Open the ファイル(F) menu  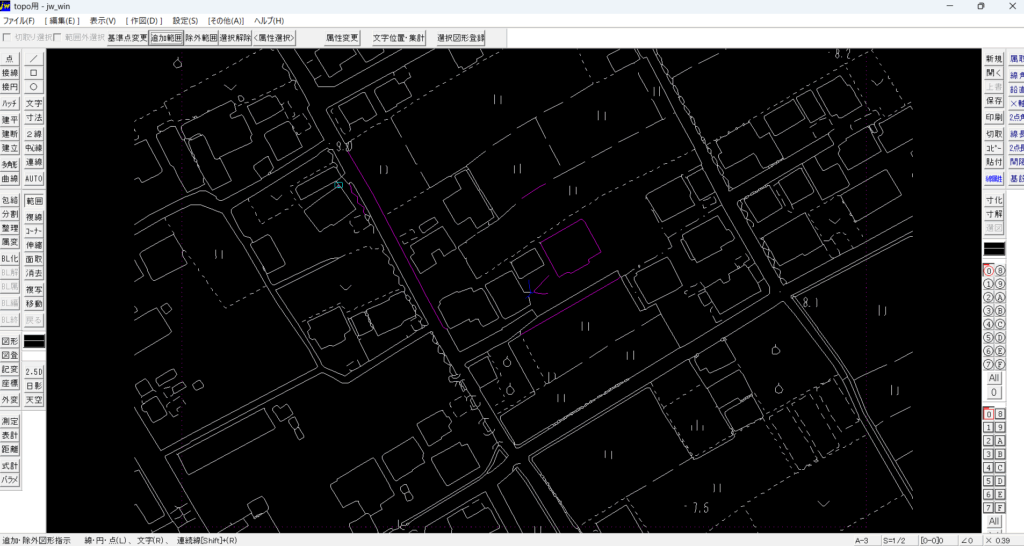pos(19,21)
